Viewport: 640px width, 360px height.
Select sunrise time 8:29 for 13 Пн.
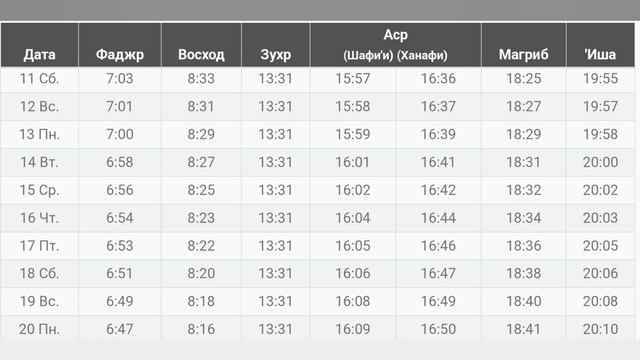201,134
